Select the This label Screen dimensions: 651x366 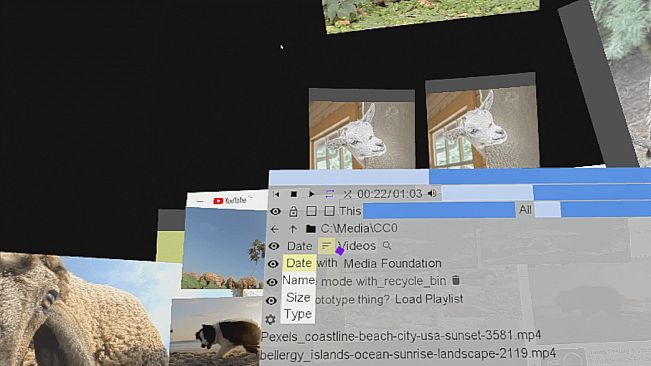pos(350,211)
